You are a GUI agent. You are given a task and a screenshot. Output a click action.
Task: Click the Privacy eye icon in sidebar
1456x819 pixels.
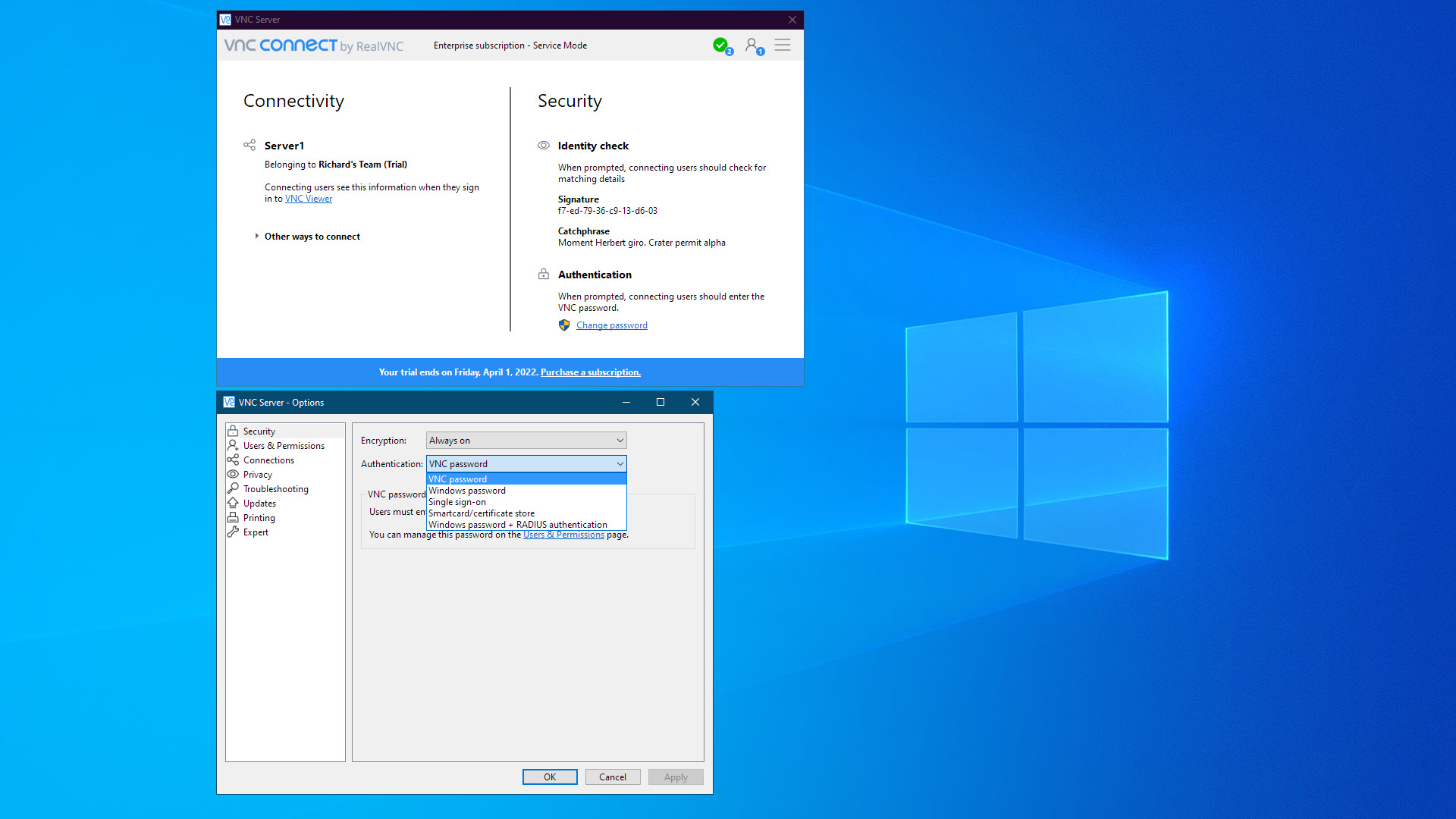pyautogui.click(x=233, y=474)
